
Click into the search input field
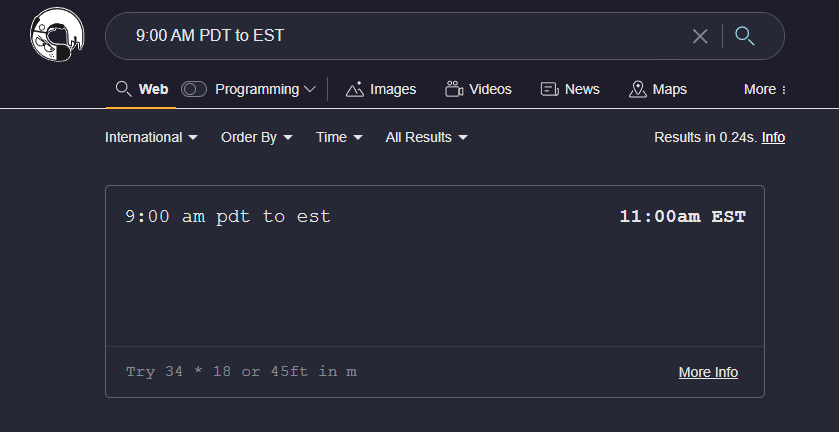click(x=400, y=36)
